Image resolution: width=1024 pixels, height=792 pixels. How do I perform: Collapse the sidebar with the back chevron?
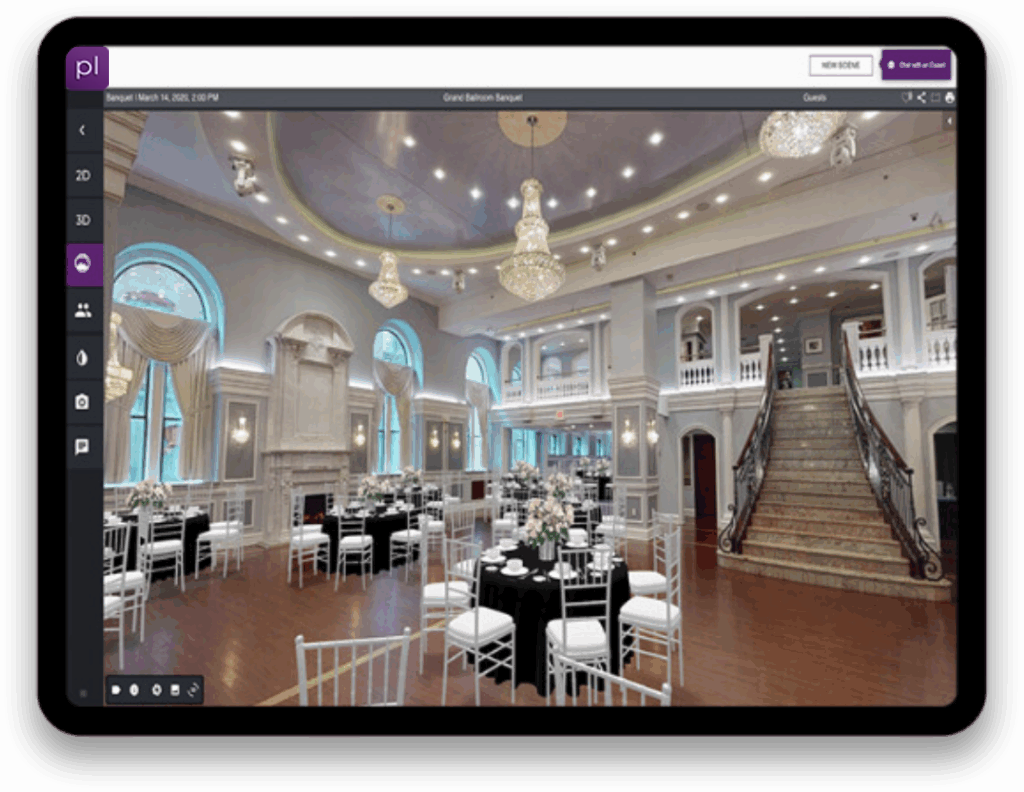point(83,130)
